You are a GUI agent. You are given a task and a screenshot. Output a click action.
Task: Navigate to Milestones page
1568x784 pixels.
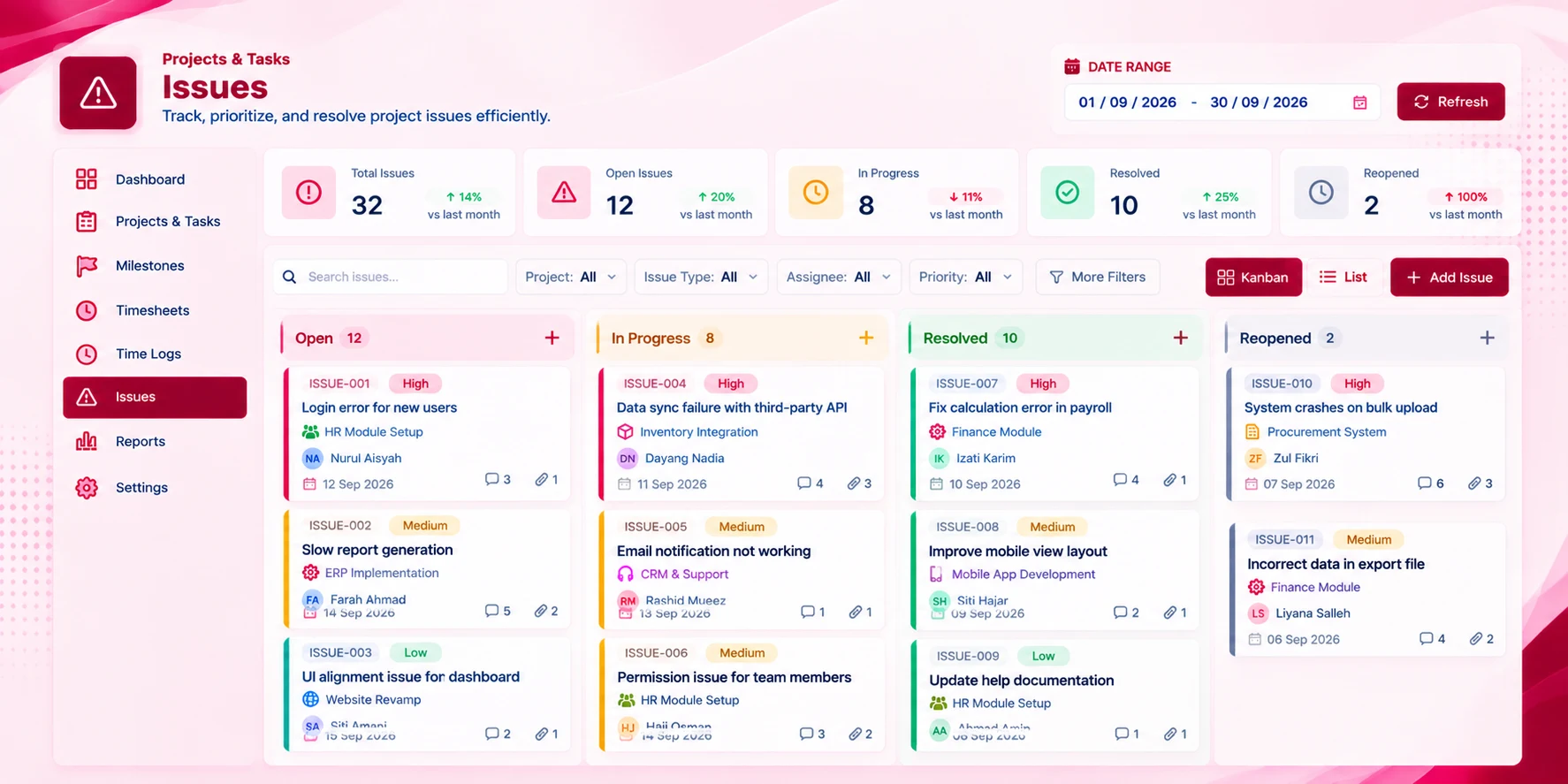[x=155, y=266]
